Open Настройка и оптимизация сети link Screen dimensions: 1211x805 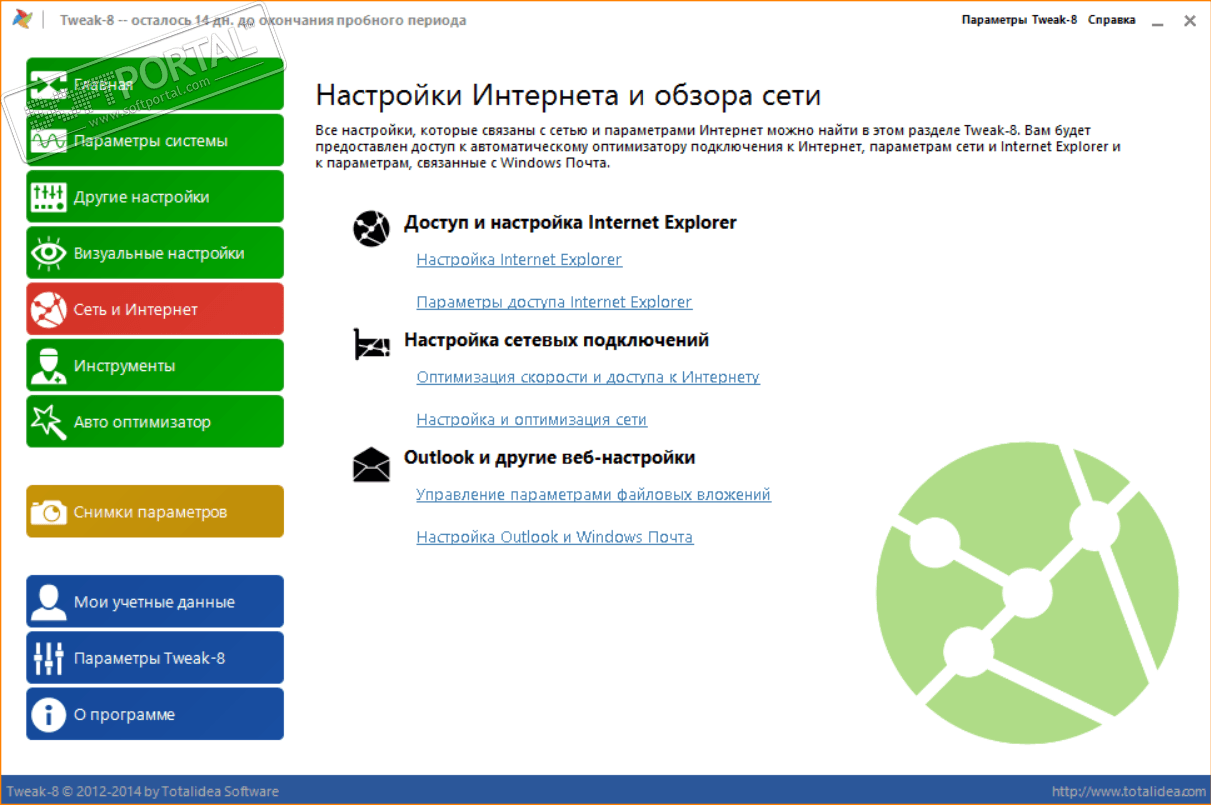pos(532,420)
